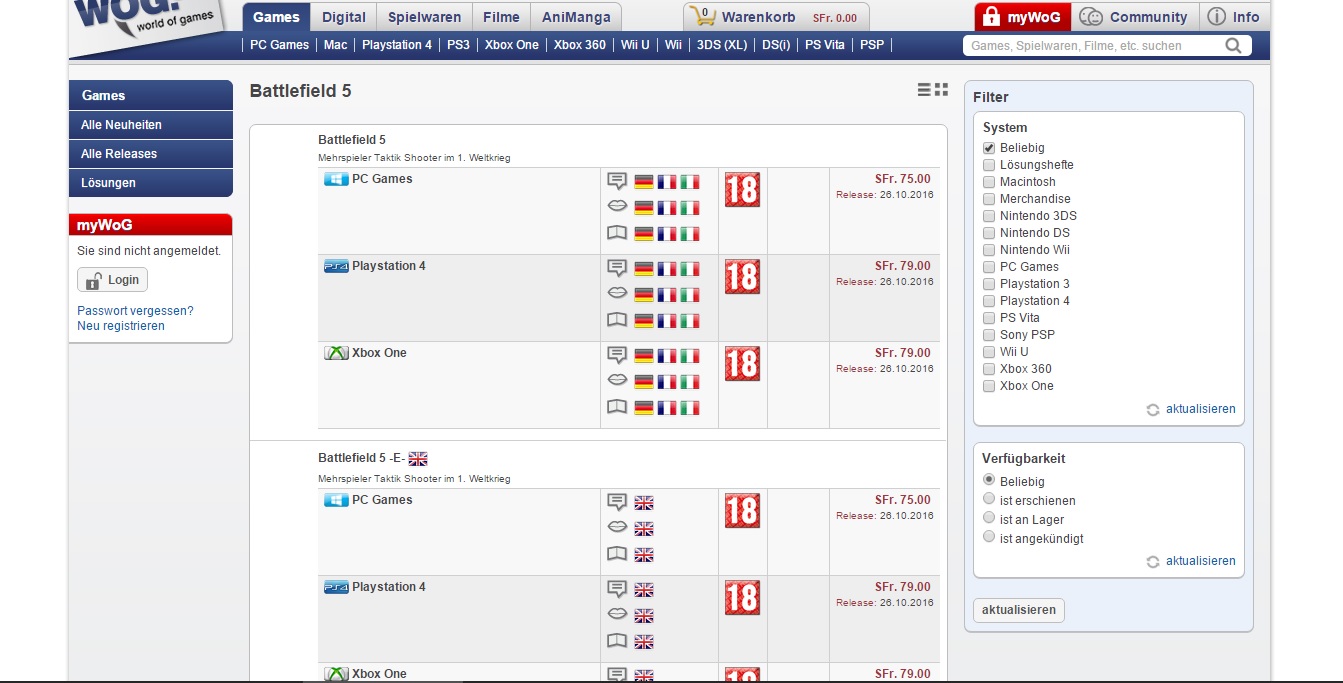Viewport: 1343px width, 683px height.
Task: Focus the search input field
Action: pyautogui.click(x=1093, y=45)
